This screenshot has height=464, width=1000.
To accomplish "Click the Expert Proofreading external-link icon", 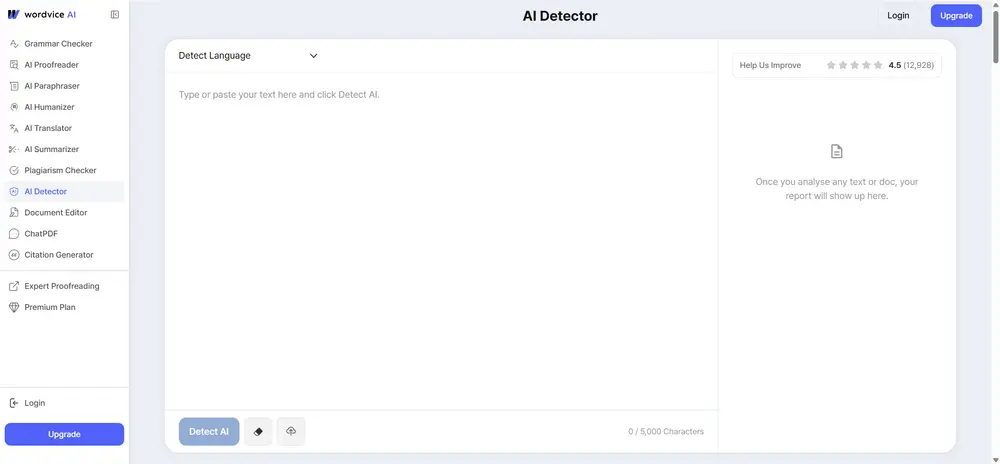I will 14,286.
